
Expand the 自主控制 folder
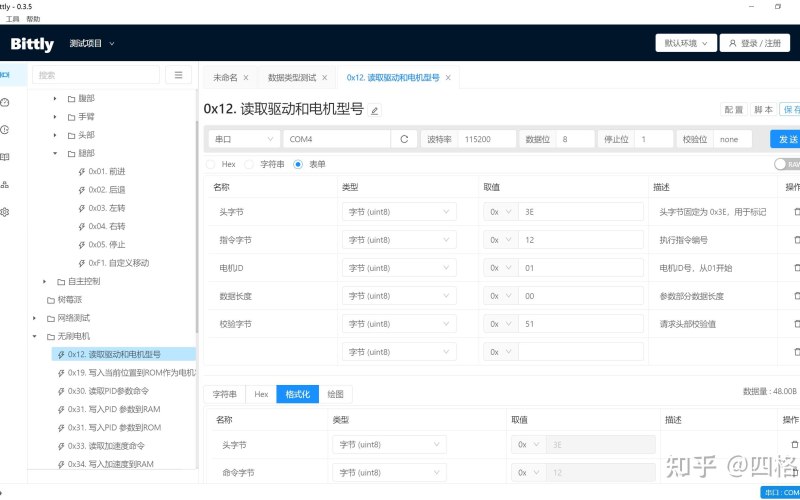click(x=45, y=281)
